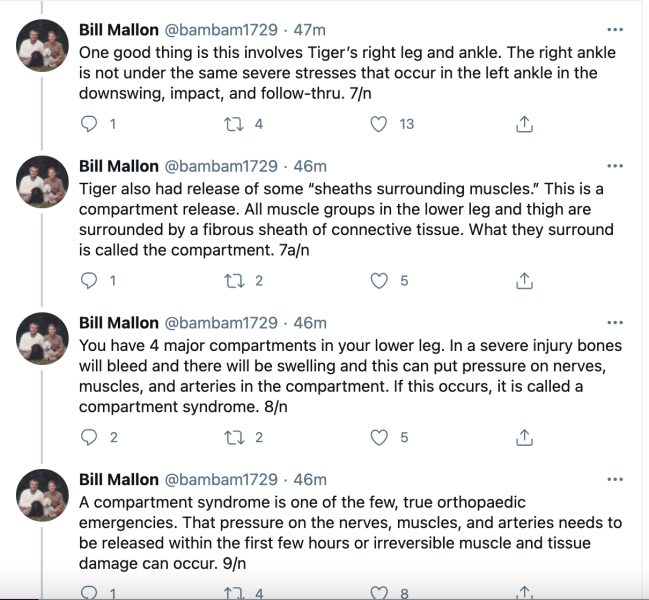
Task: Like the 8/n four compartments tweet
Action: (379, 437)
